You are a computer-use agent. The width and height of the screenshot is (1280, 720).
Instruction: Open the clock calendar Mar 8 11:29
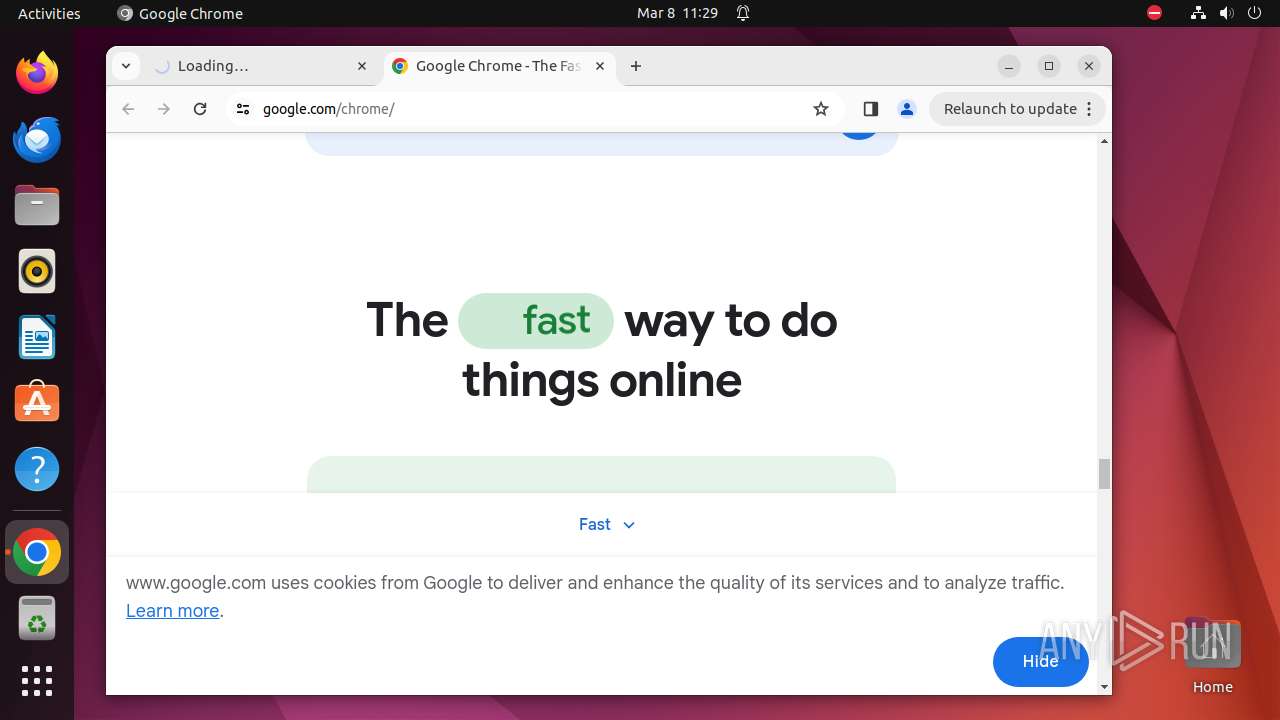pyautogui.click(x=678, y=13)
